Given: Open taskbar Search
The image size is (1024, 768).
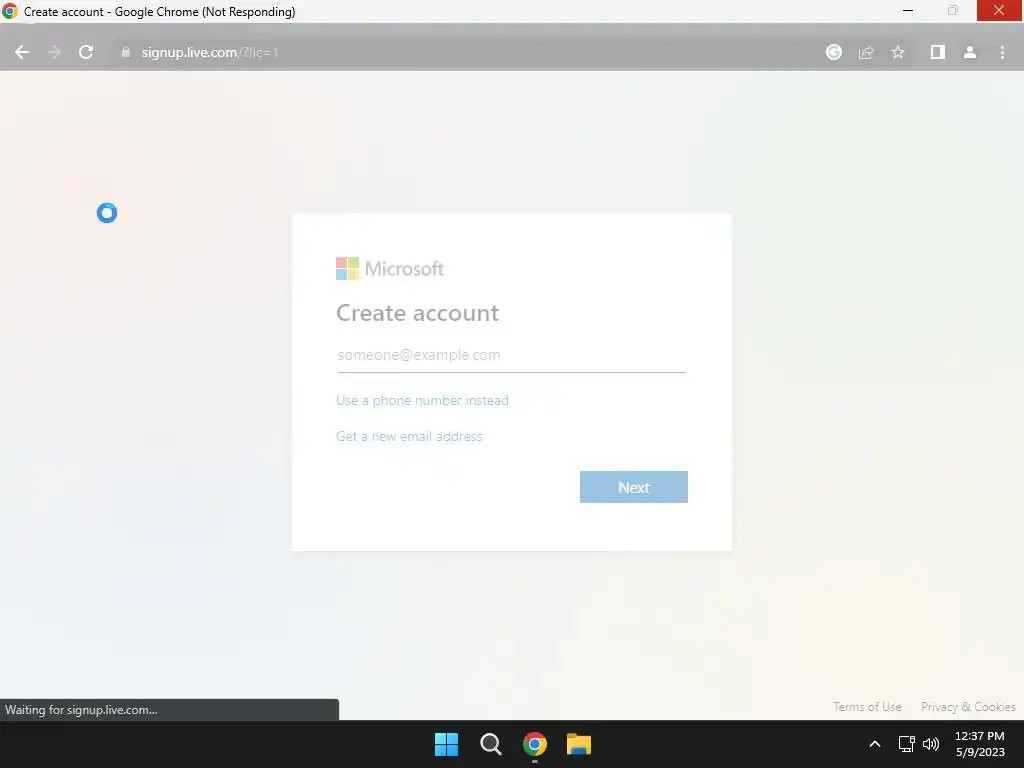Looking at the screenshot, I should pyautogui.click(x=490, y=744).
